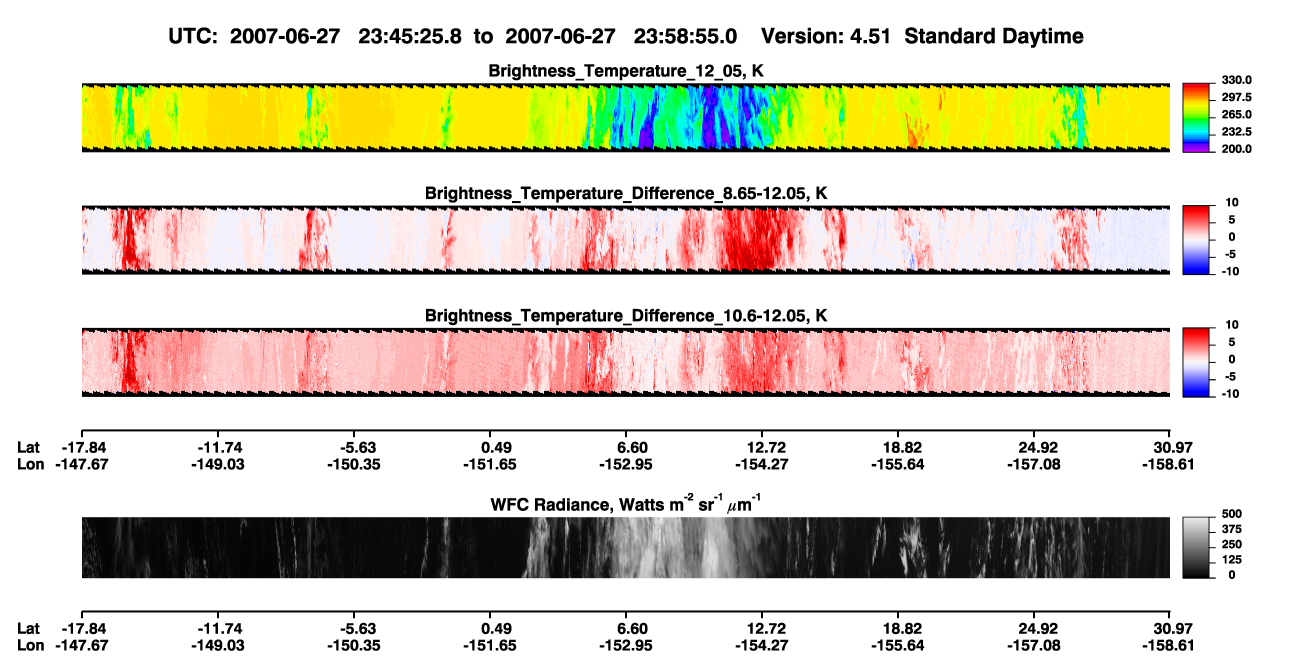Click the 10.6-12.05 difference image strip
Viewport: 1300px width, 667px height.
point(625,362)
